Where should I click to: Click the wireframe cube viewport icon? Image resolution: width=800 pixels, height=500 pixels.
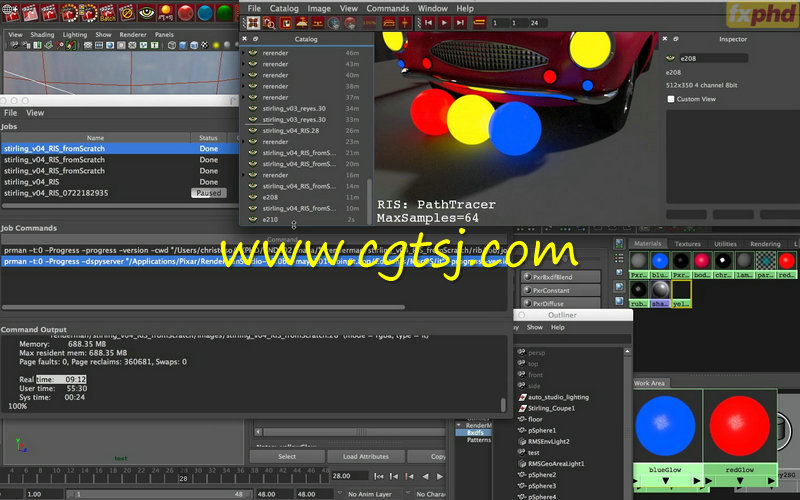pyautogui.click(x=172, y=45)
